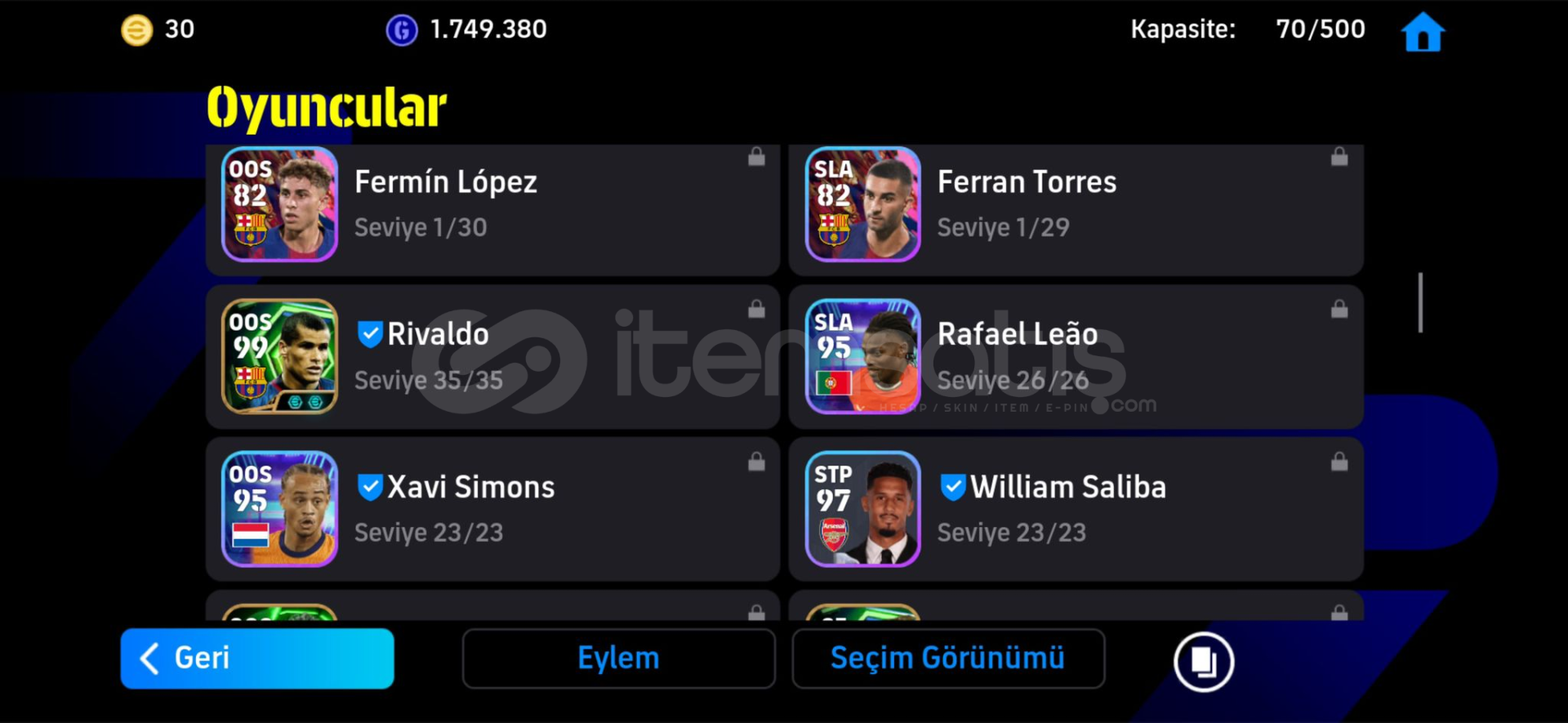This screenshot has width=1568, height=723.
Task: Tap the lock icon on Xavi Simons card
Action: click(x=756, y=462)
